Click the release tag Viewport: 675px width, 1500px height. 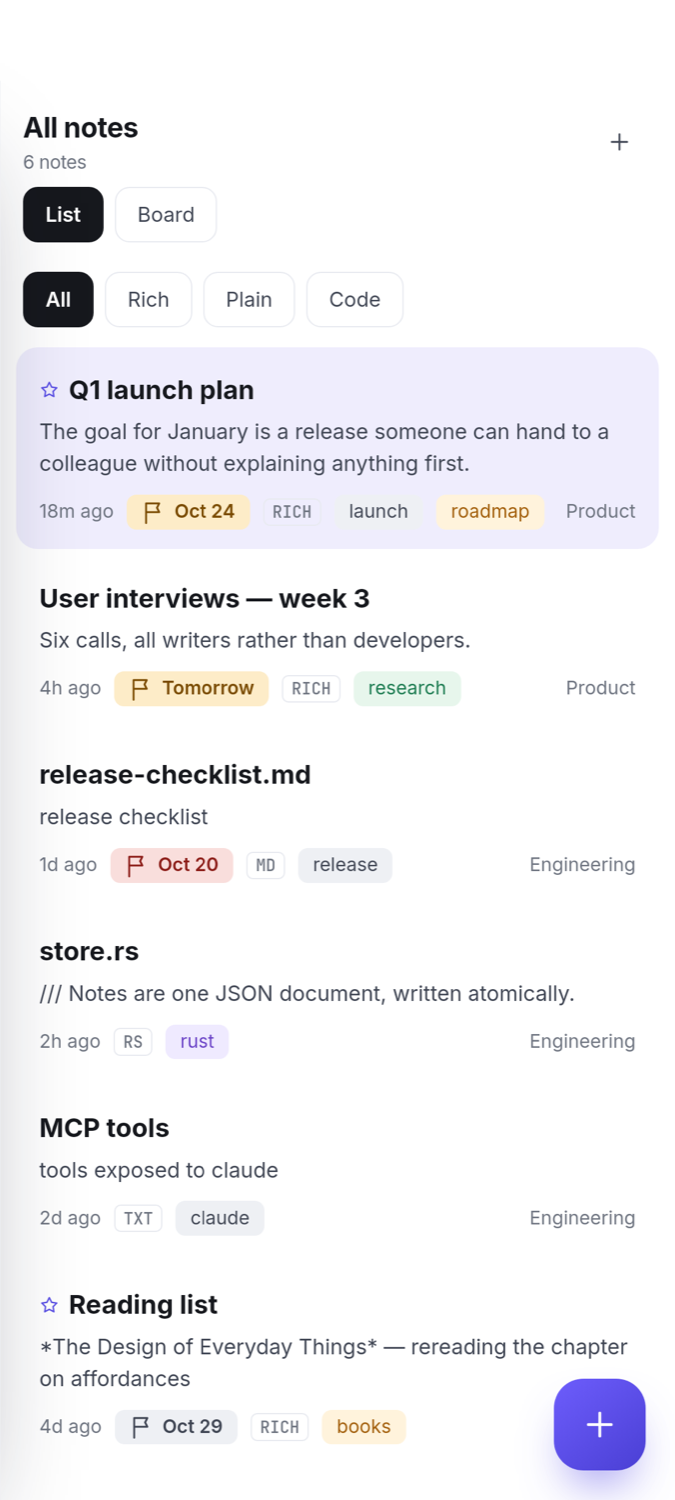click(345, 865)
